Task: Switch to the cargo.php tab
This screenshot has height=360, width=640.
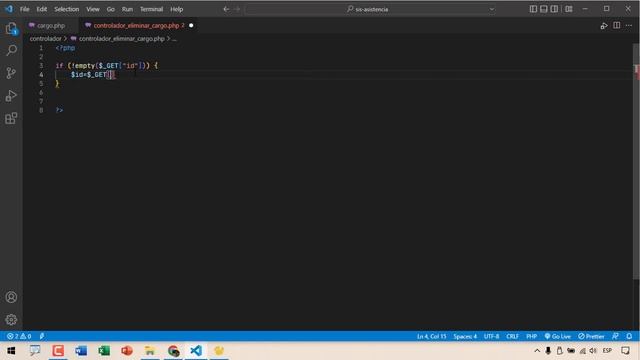Action: pos(51,25)
